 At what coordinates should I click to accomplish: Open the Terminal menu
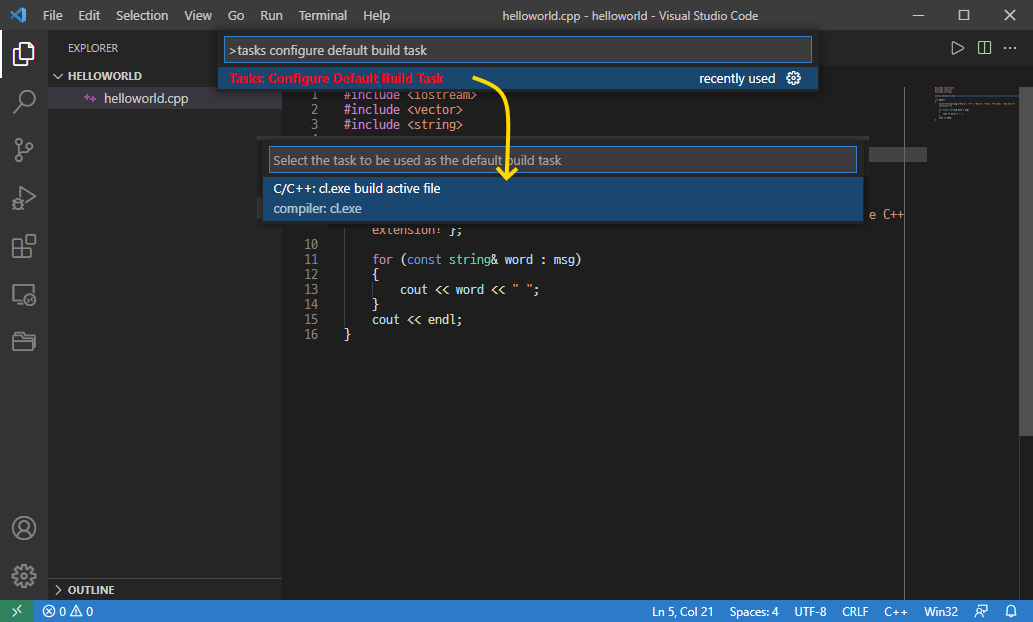click(322, 15)
